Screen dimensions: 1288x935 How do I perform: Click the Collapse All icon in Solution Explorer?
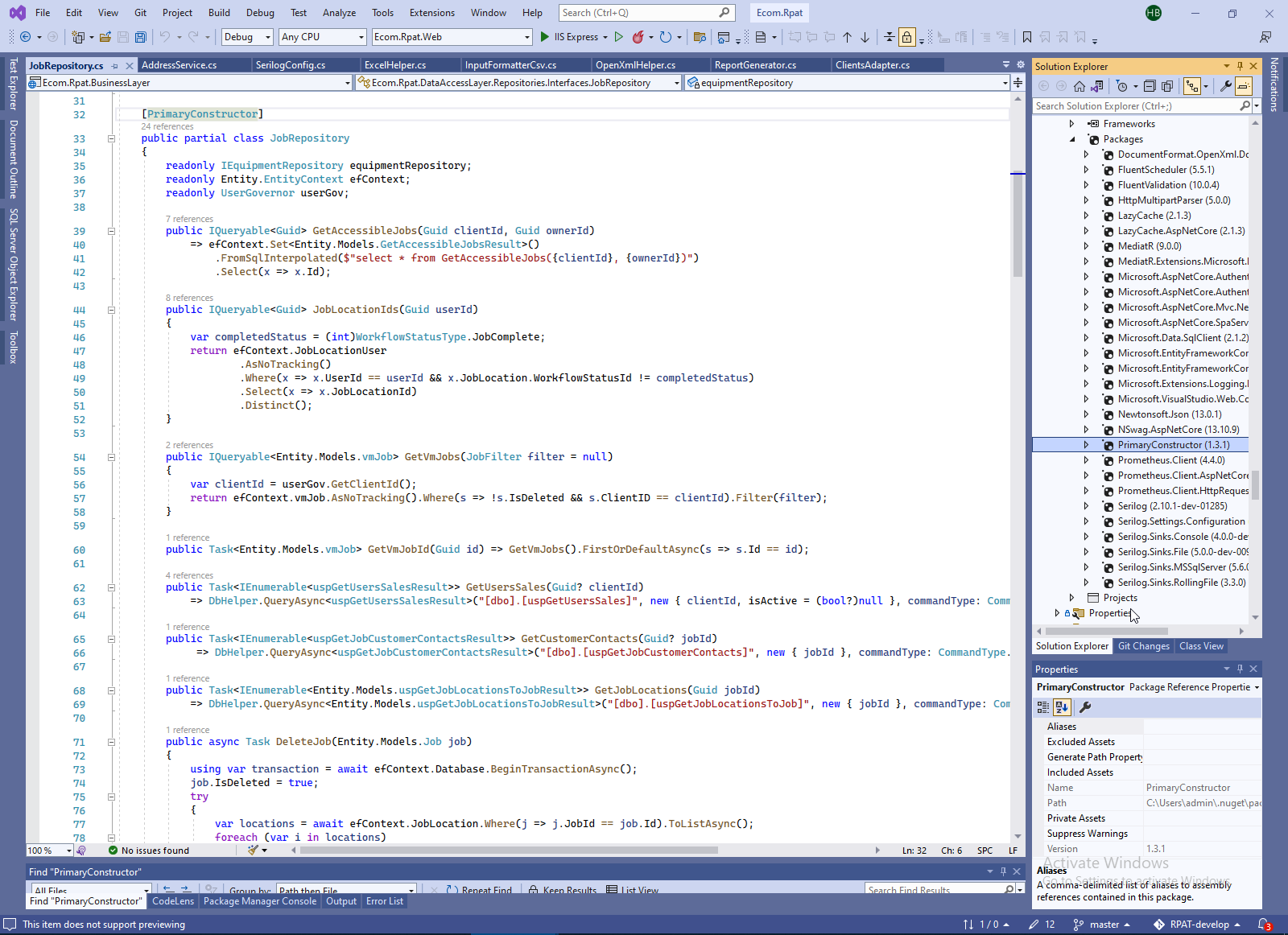1150,86
